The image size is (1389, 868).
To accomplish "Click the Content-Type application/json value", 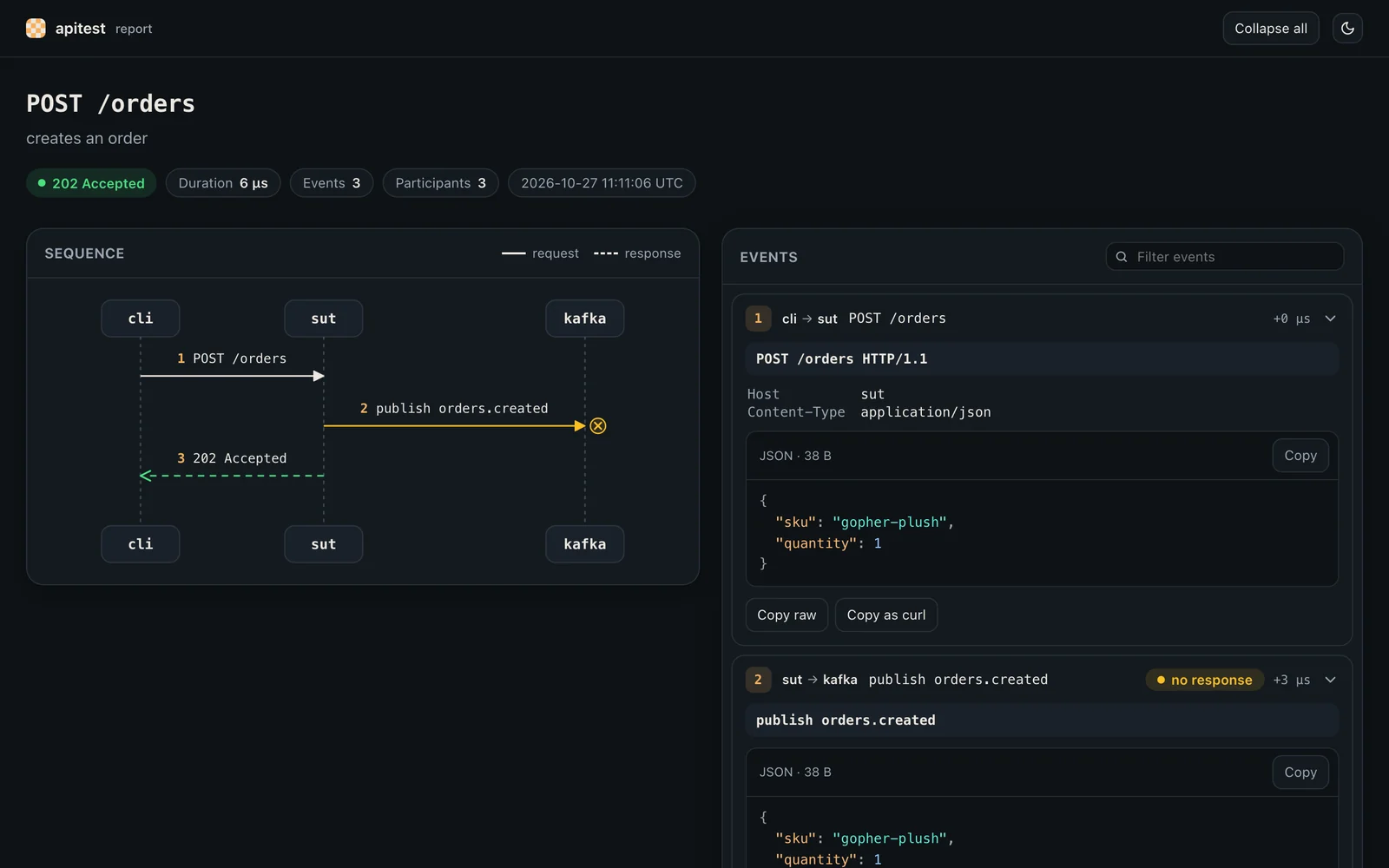I will pos(925,412).
